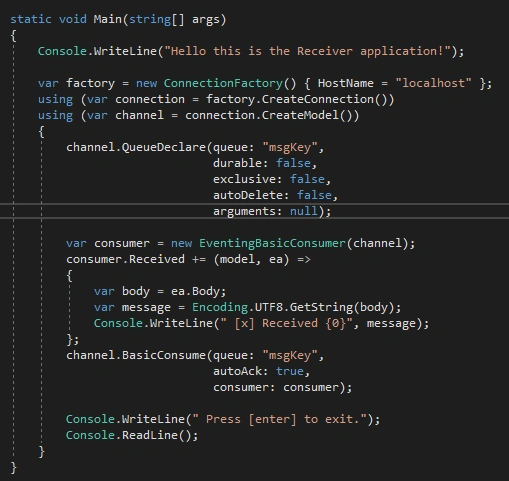Click the autoAck: true argument
Viewport: 509px width, 481px height.
(x=258, y=371)
